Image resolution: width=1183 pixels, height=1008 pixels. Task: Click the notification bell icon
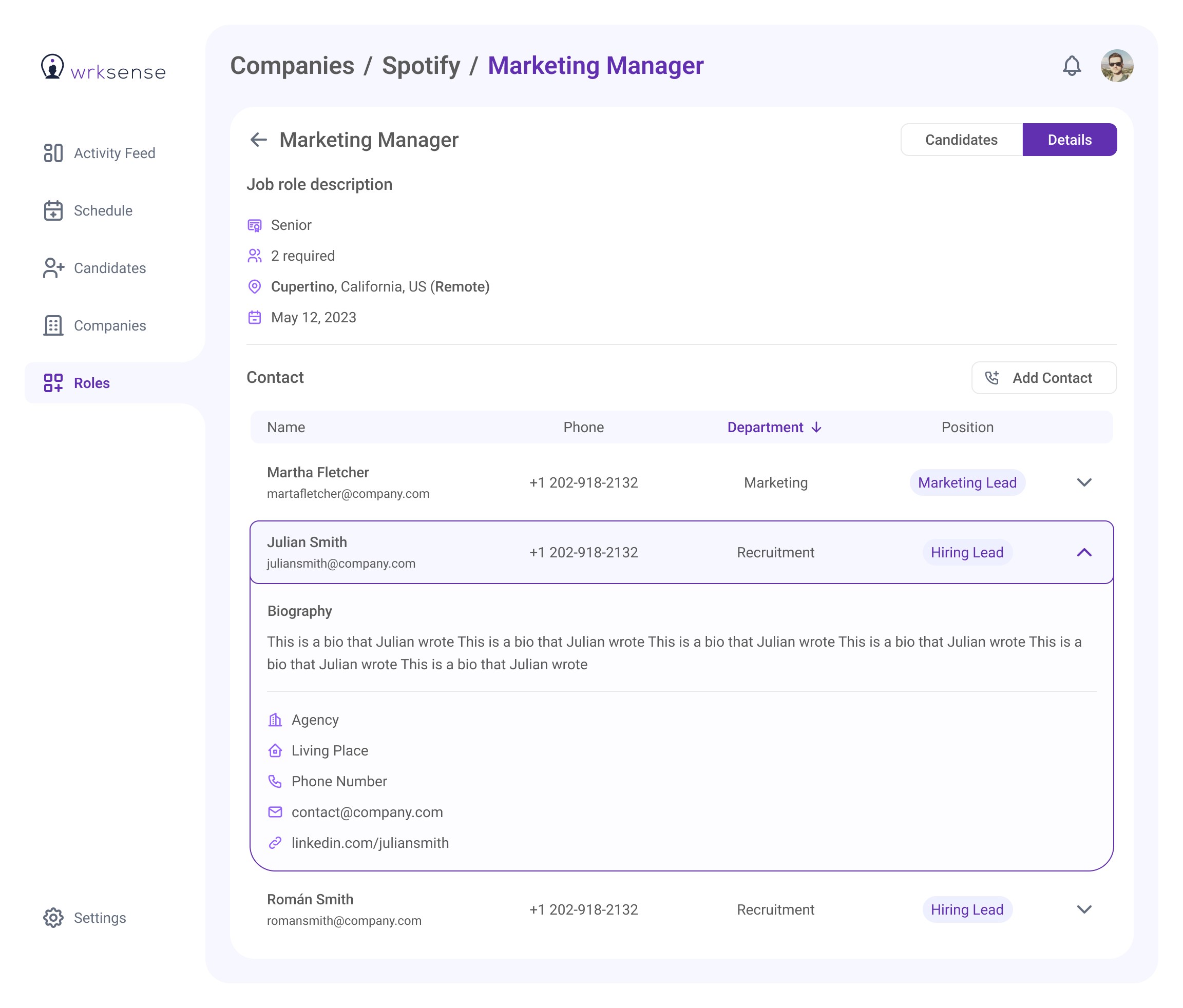(x=1071, y=66)
